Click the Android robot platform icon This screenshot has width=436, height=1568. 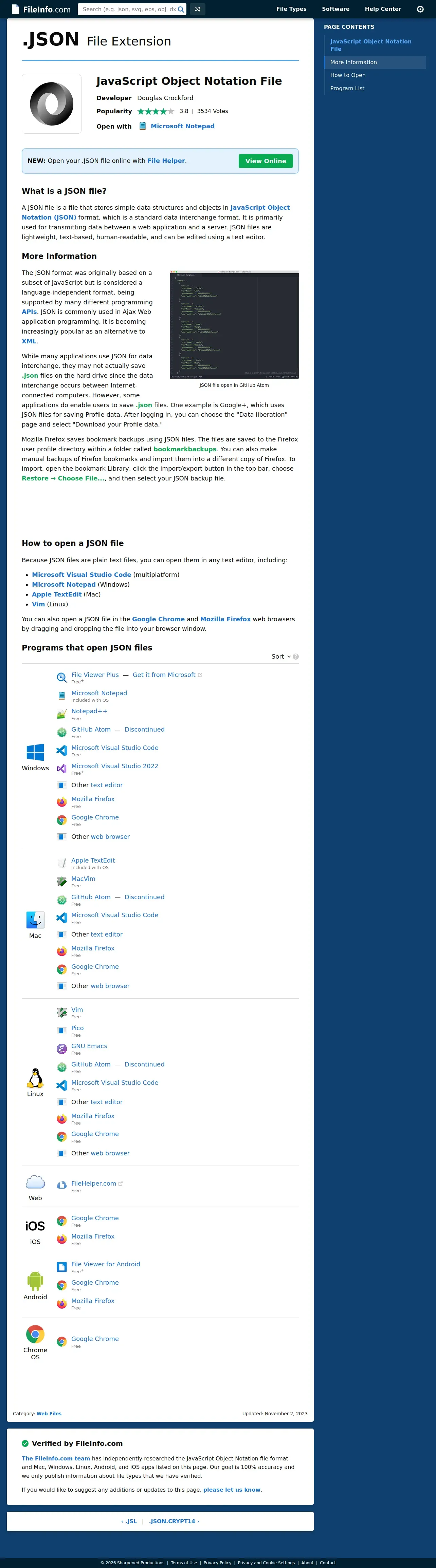[35, 1281]
